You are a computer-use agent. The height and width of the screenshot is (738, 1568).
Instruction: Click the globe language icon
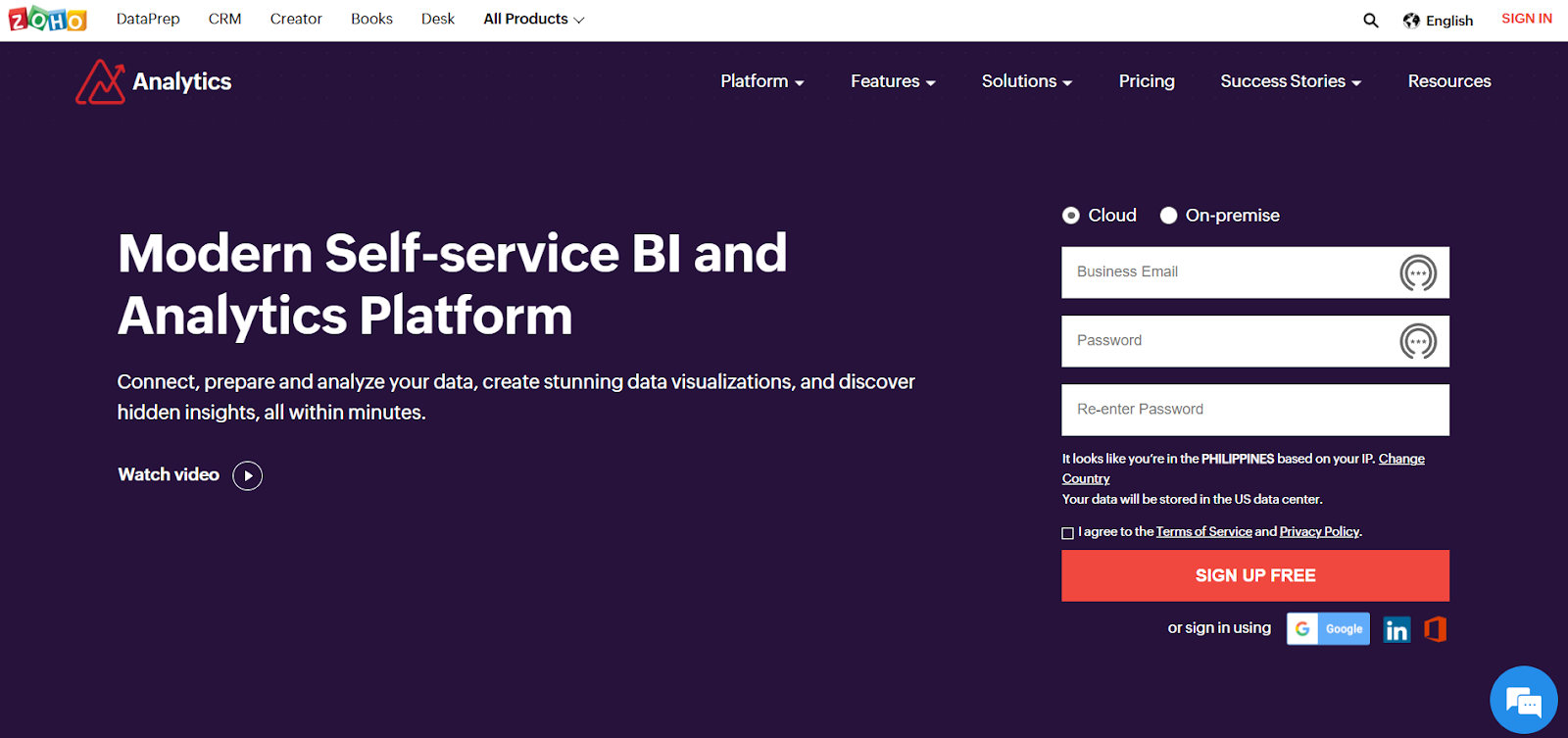coord(1411,21)
